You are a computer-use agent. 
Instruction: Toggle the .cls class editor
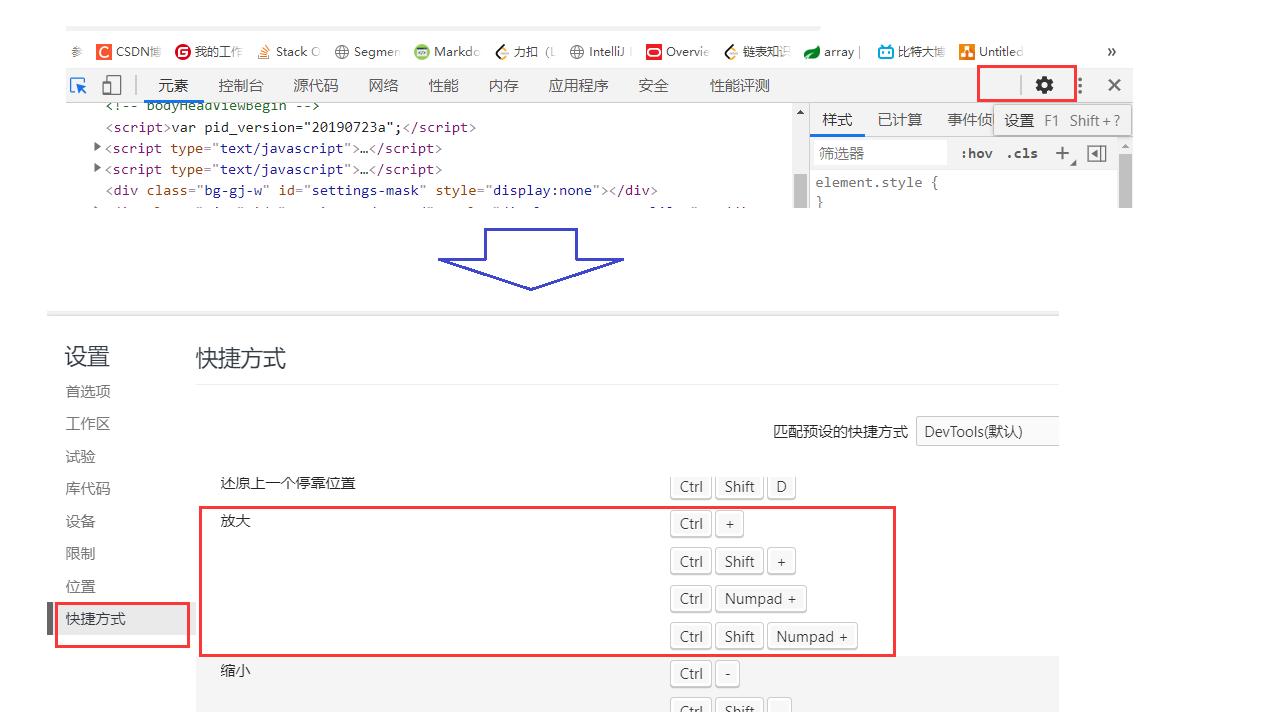[1022, 153]
